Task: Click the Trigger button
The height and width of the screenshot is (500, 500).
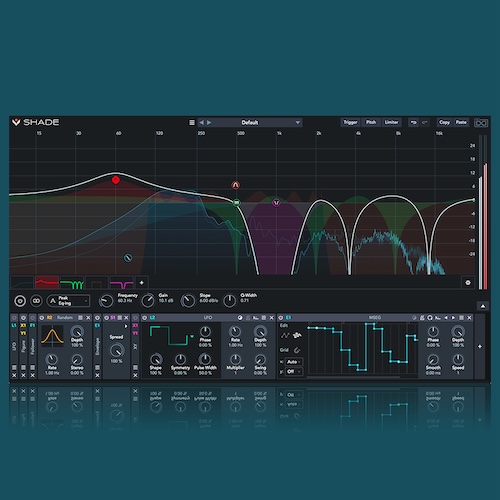Action: (350, 122)
